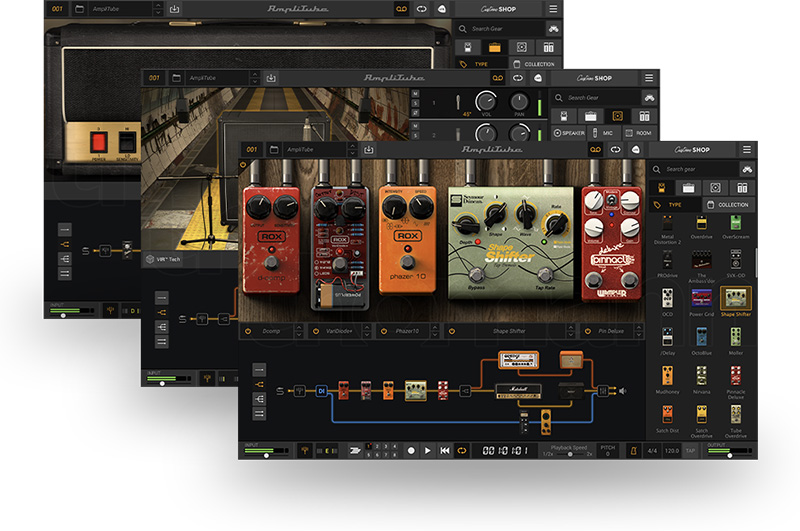800x531 pixels.
Task: Open the tuner in front window bottom bar
Action: pos(305,451)
